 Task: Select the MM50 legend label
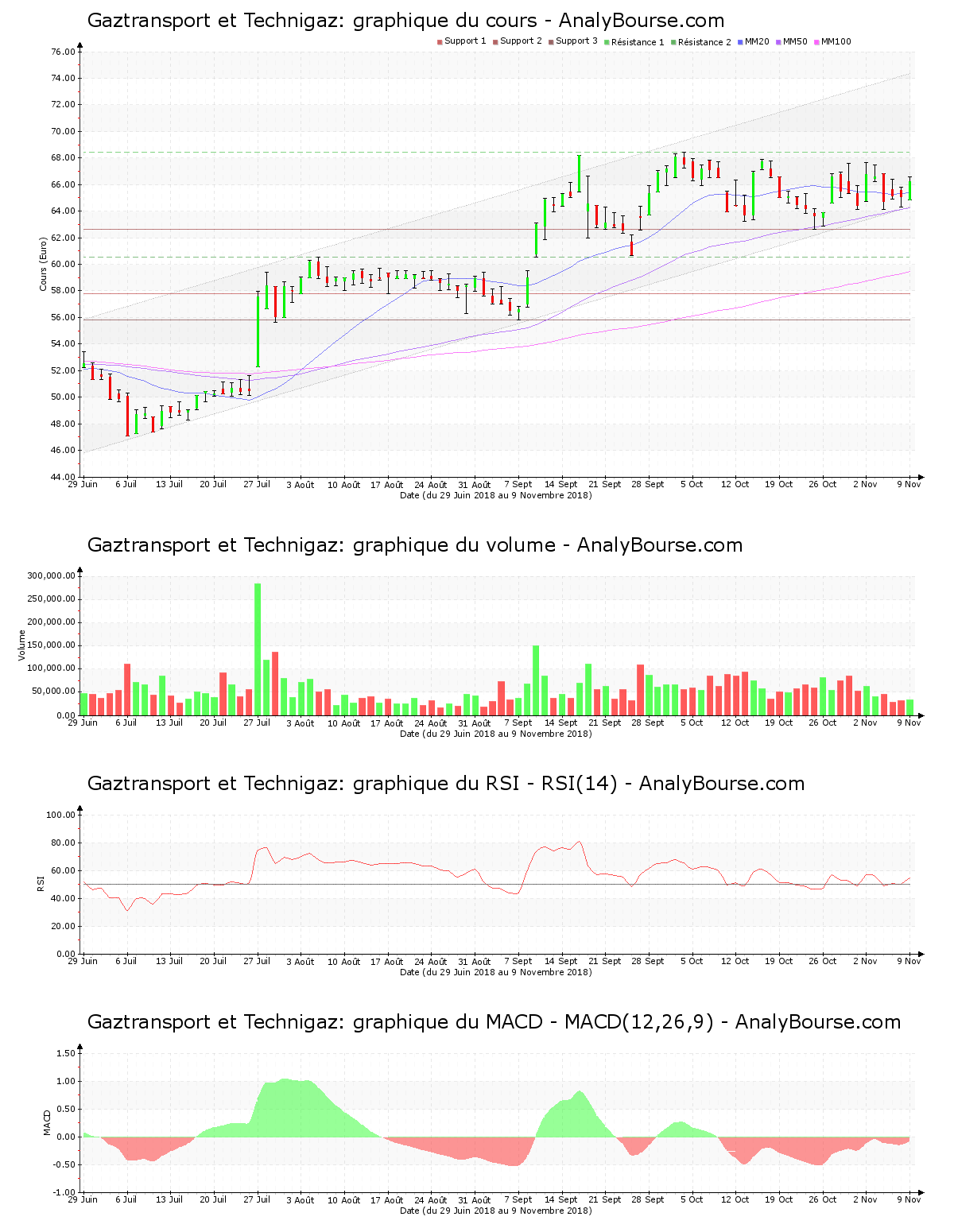pyautogui.click(x=795, y=41)
